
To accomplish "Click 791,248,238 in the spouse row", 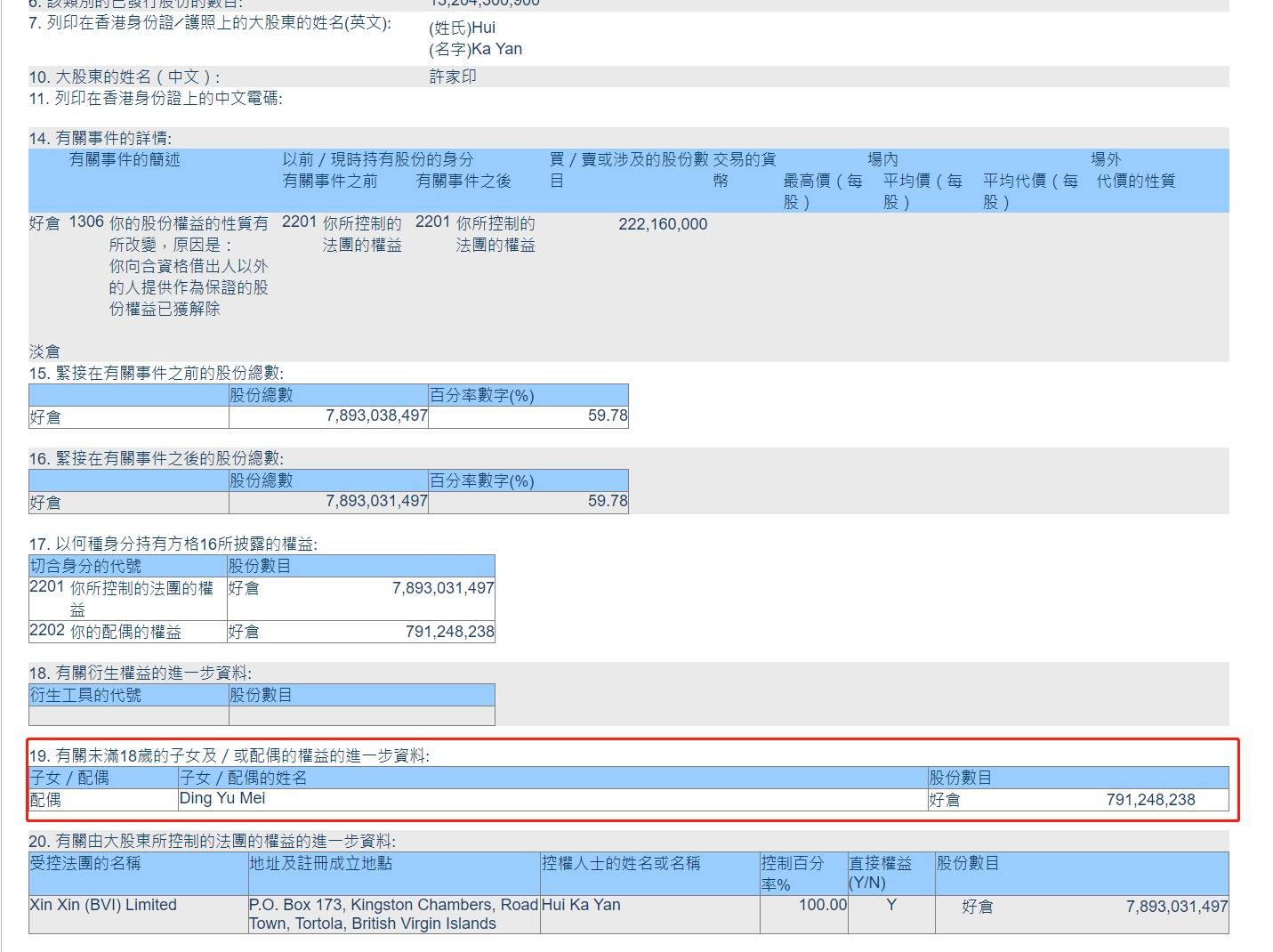I will pyautogui.click(x=1150, y=800).
